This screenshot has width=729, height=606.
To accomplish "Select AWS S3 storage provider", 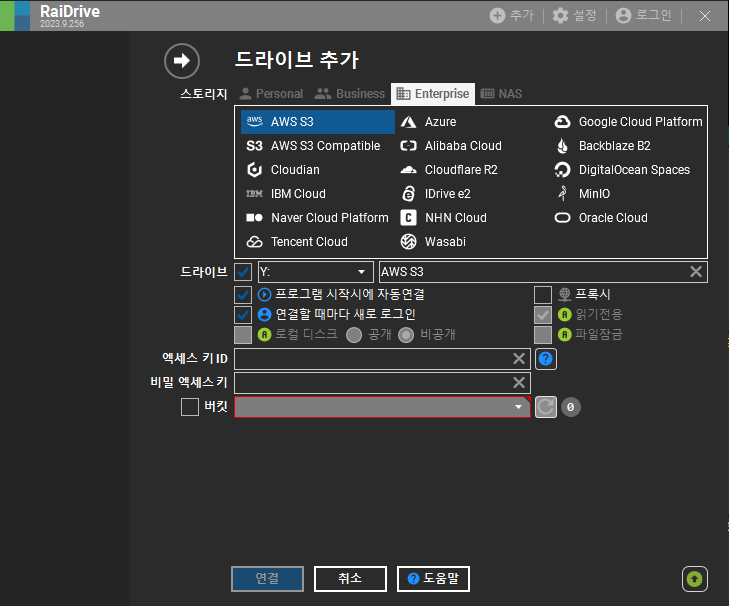I will point(318,122).
